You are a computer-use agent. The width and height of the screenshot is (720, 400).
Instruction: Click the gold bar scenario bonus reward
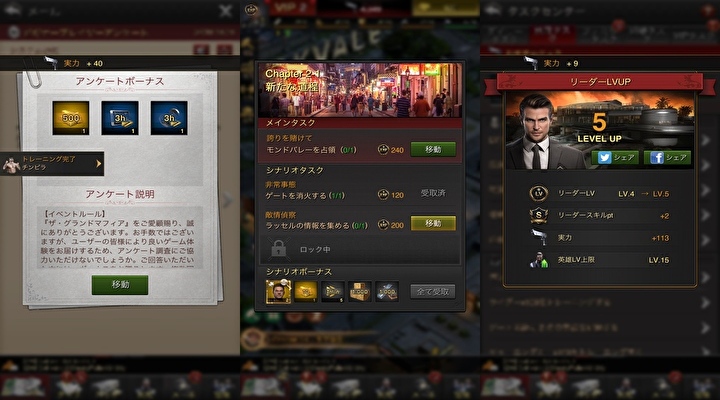(306, 292)
